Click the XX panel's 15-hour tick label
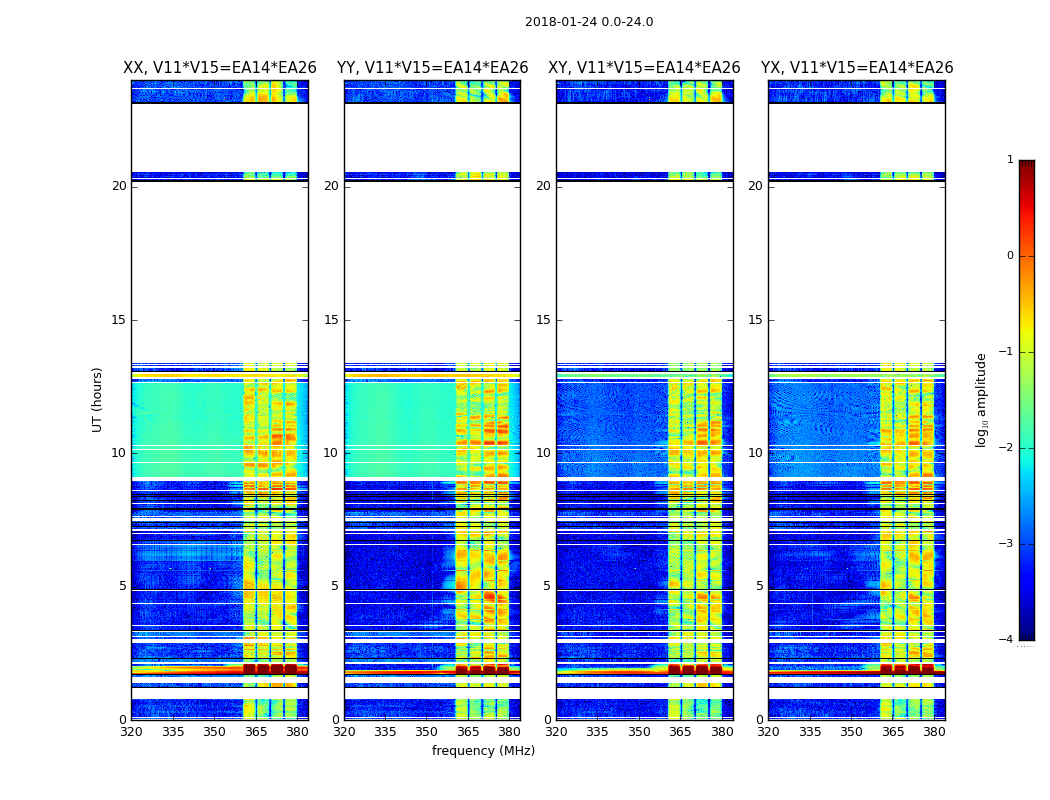The width and height of the screenshot is (1050, 800). pos(119,320)
